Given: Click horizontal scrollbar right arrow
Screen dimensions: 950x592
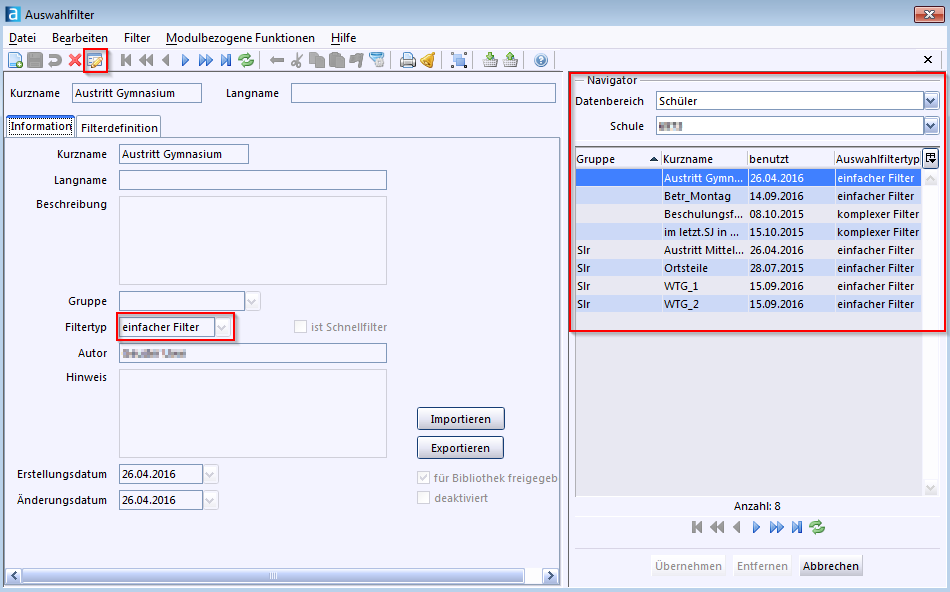Looking at the screenshot, I should pos(550,576).
